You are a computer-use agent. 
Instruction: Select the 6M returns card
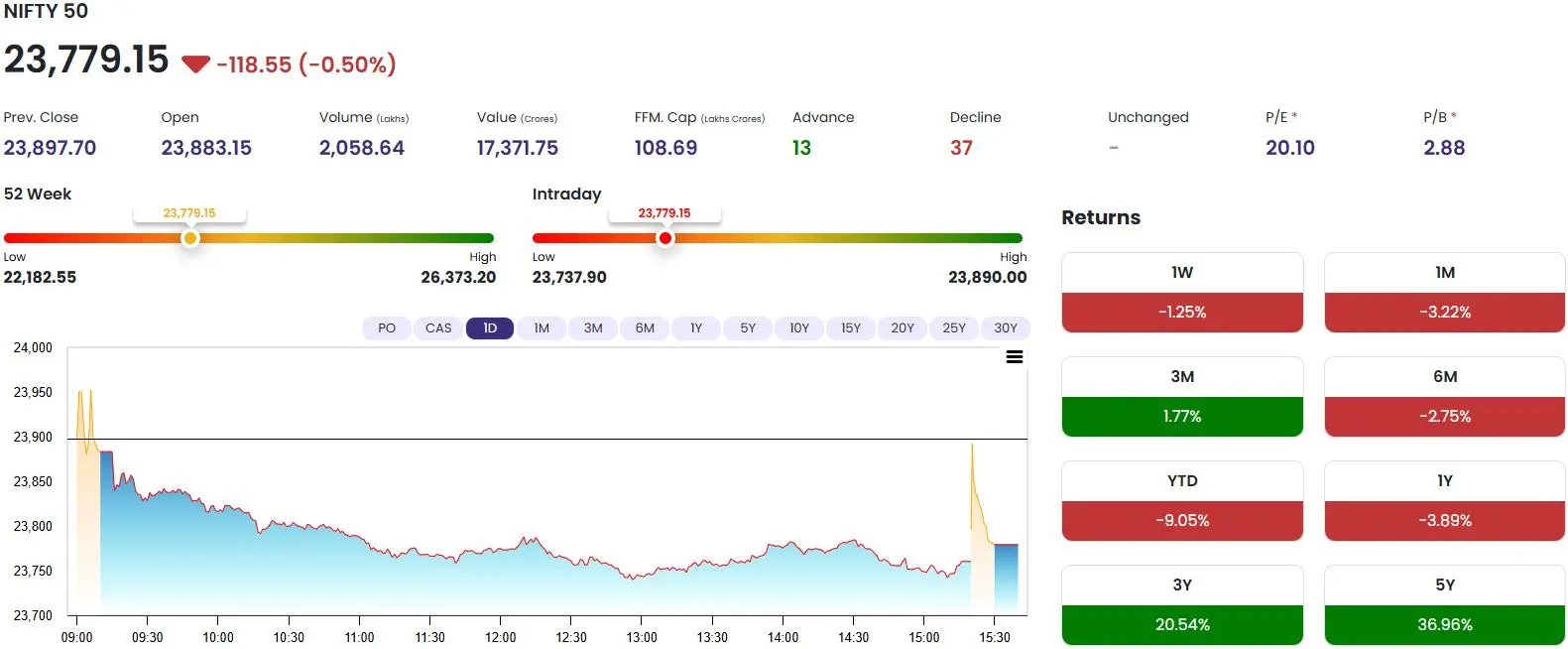pos(1445,397)
